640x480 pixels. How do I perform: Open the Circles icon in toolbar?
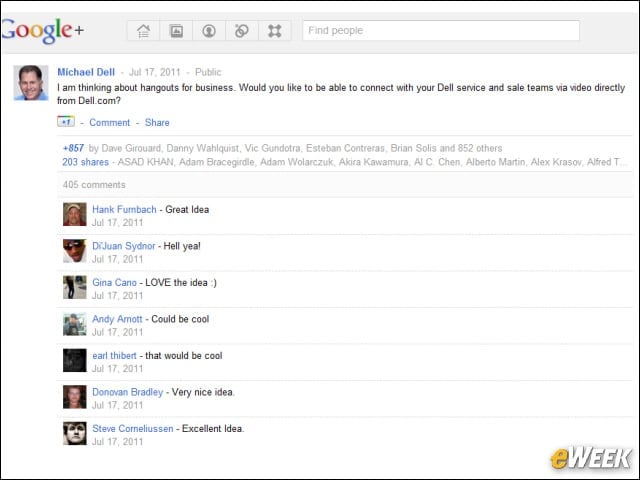click(242, 31)
